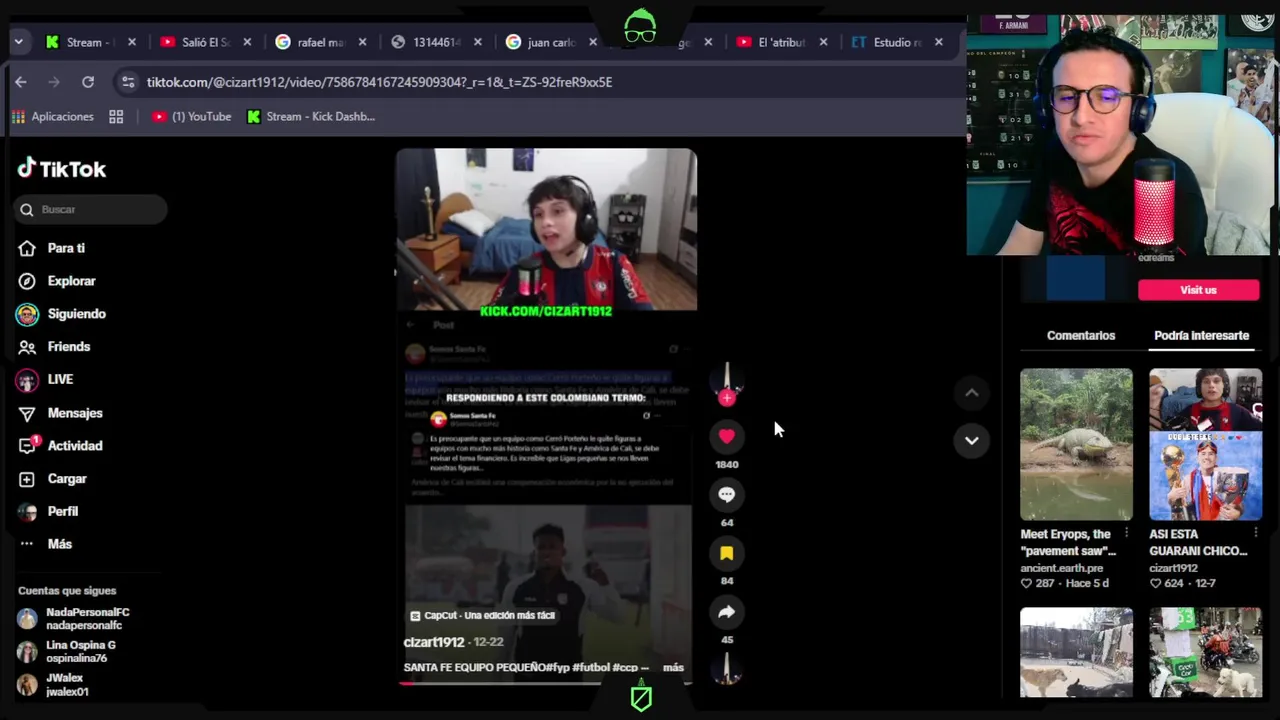Open Lina Ospina G followed account
Viewport: 1280px width, 720px height.
[66, 652]
